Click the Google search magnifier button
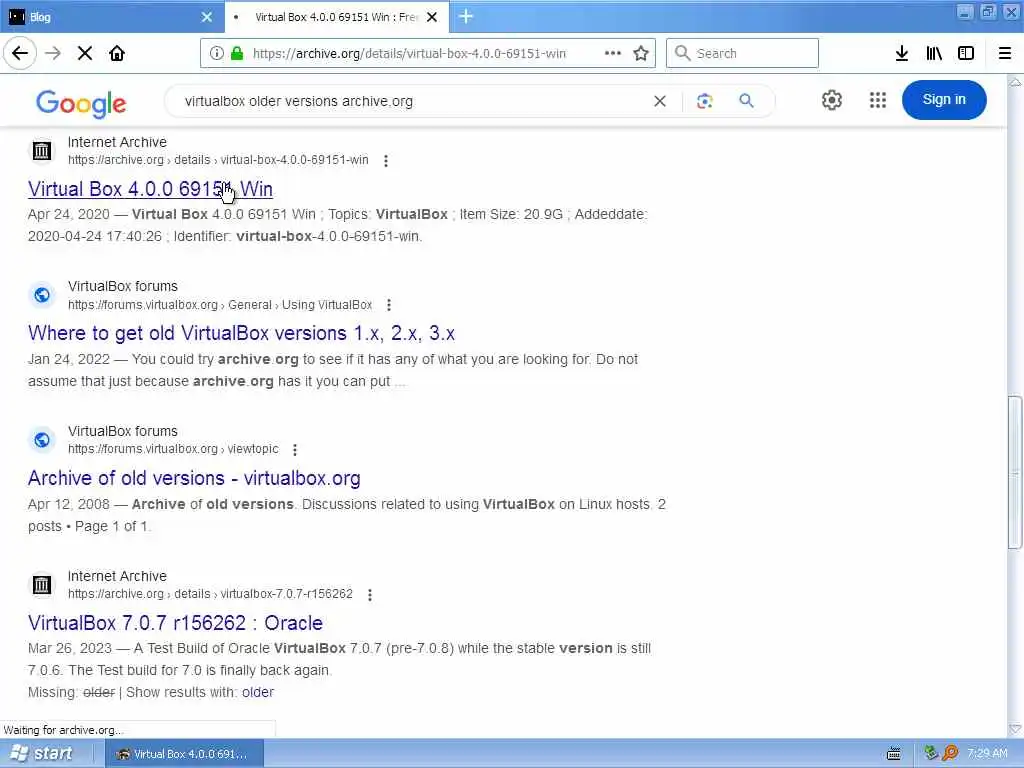The image size is (1024, 768). tap(746, 101)
